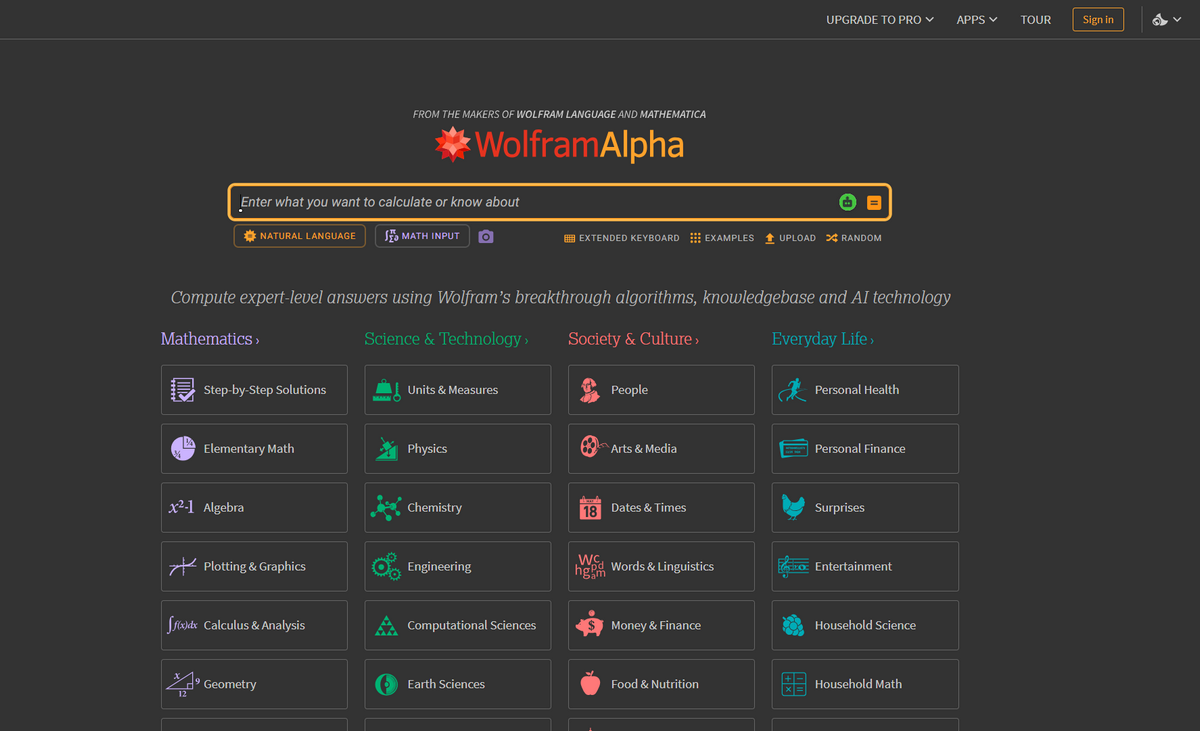Open the Dates & Times category
The image size is (1200, 731).
click(662, 508)
